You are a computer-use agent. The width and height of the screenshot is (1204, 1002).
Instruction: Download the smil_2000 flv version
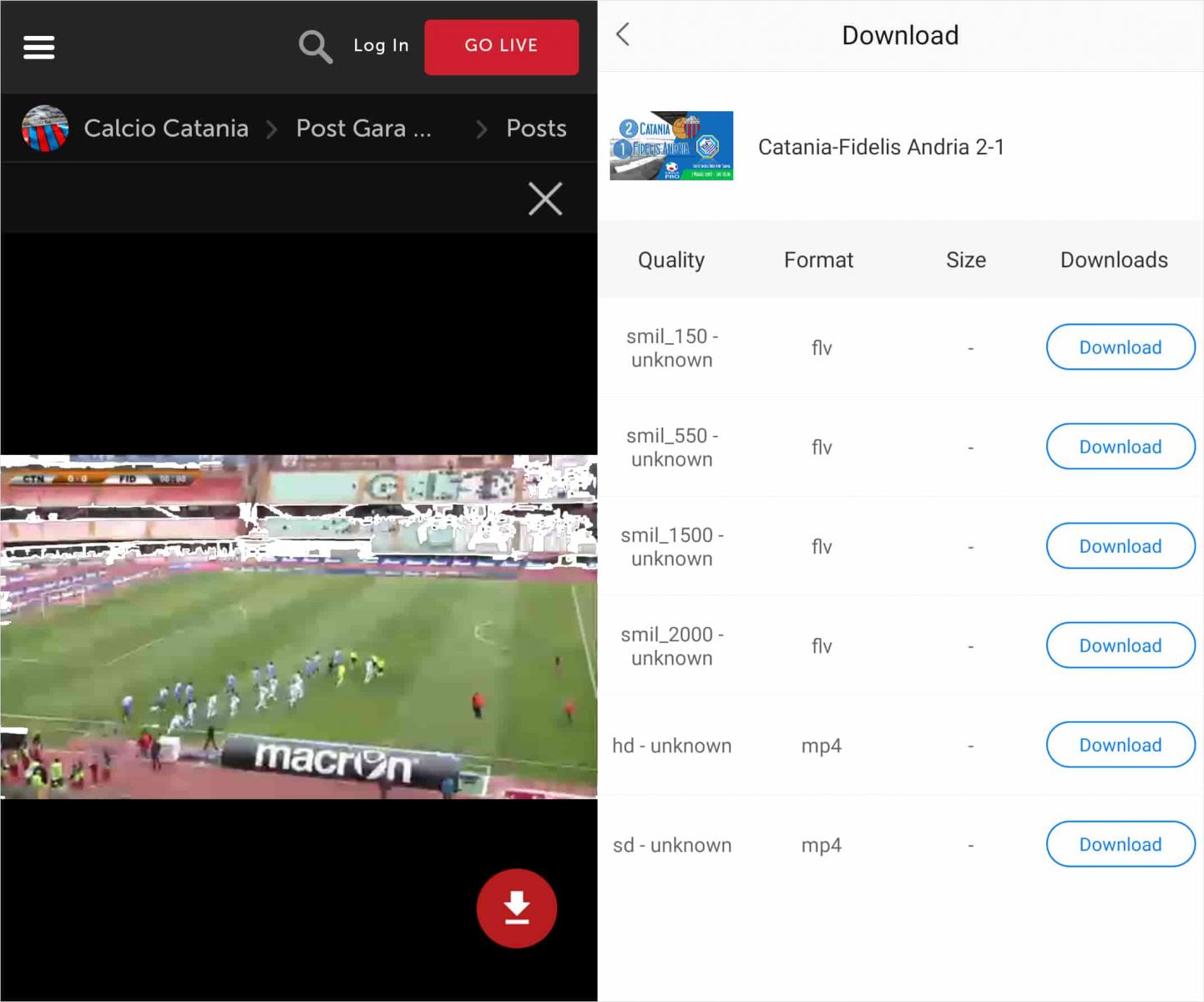1121,645
